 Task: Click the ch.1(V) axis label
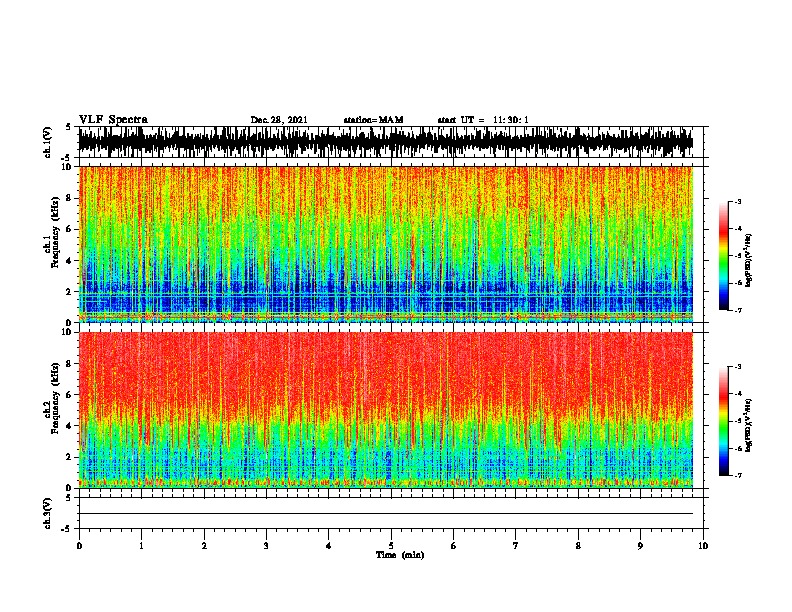click(48, 142)
